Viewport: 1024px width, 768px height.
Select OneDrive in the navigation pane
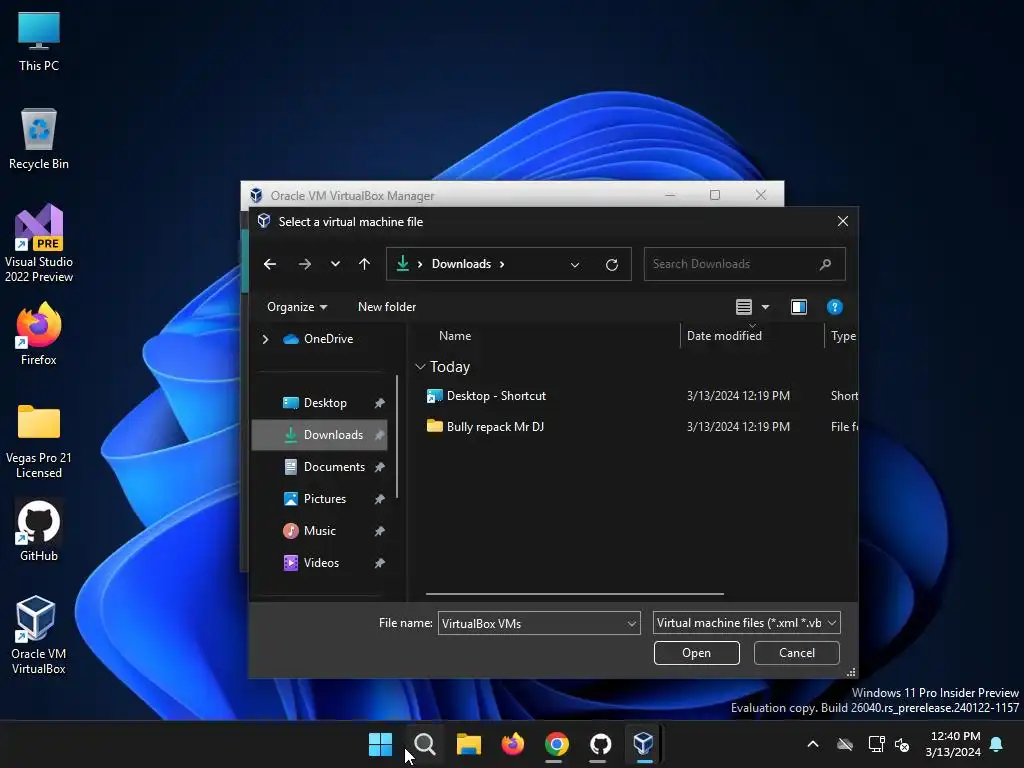click(319, 339)
